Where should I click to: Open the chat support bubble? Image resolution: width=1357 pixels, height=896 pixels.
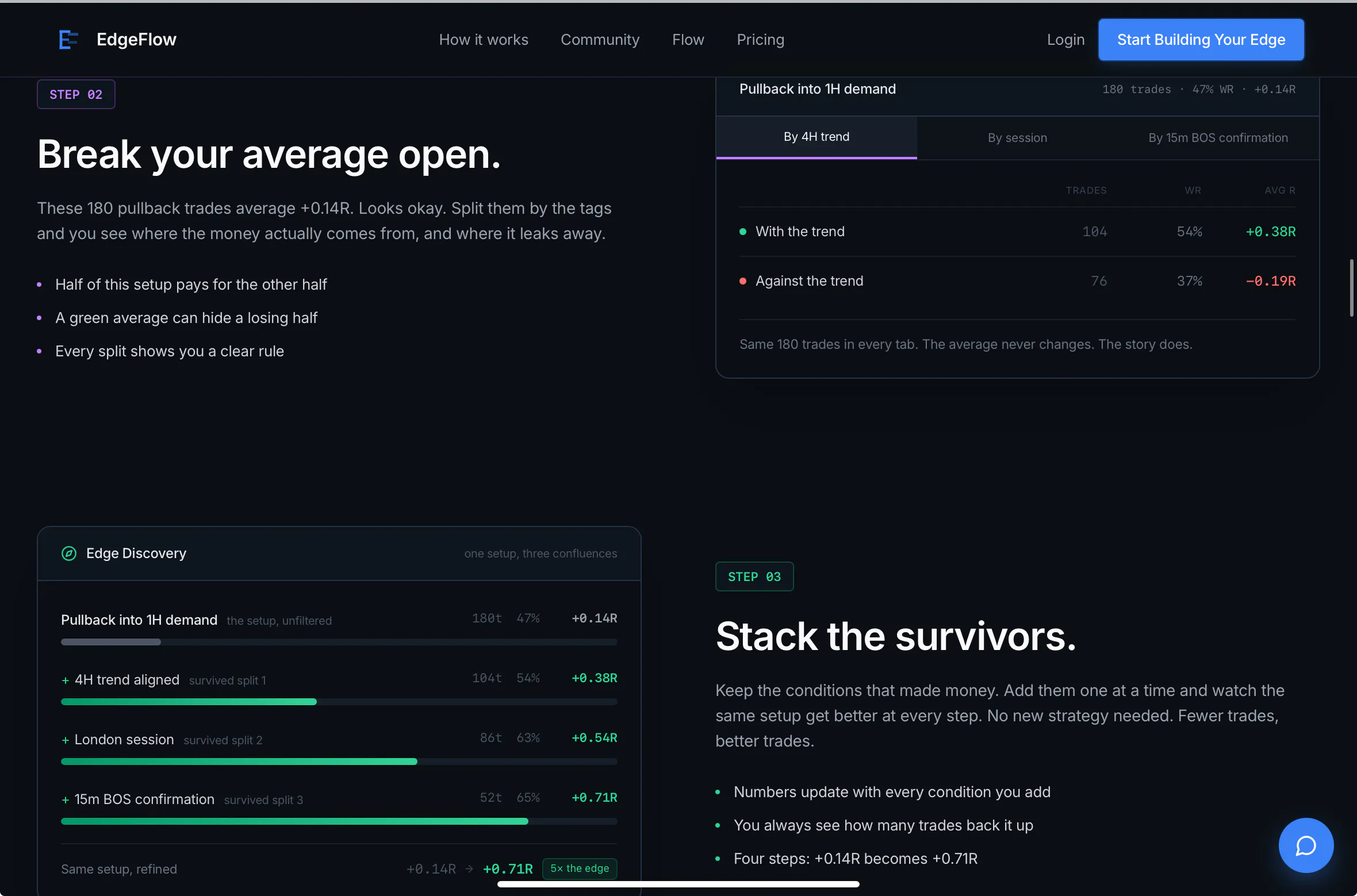[x=1306, y=845]
